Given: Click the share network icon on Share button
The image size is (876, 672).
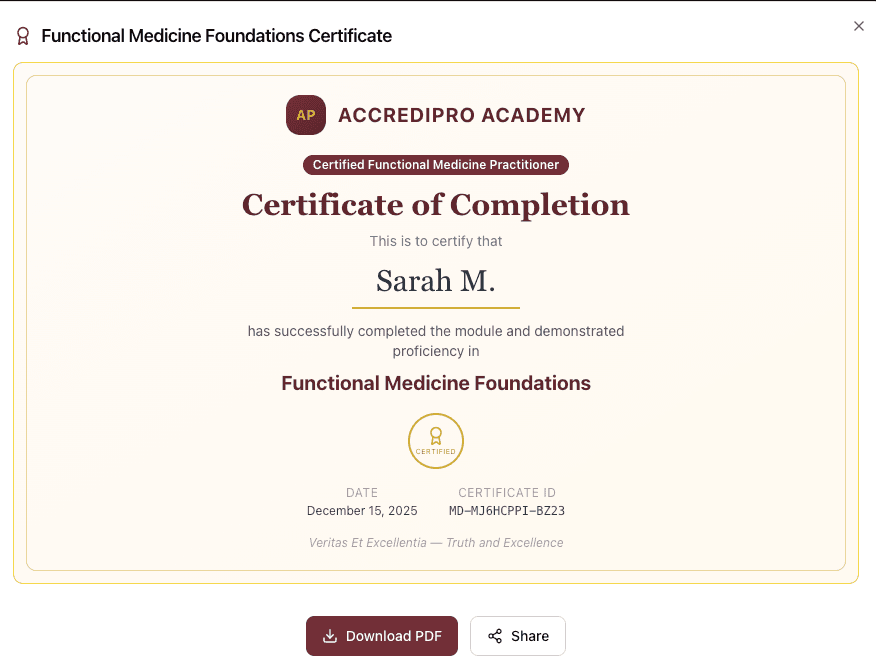Looking at the screenshot, I should 496,635.
